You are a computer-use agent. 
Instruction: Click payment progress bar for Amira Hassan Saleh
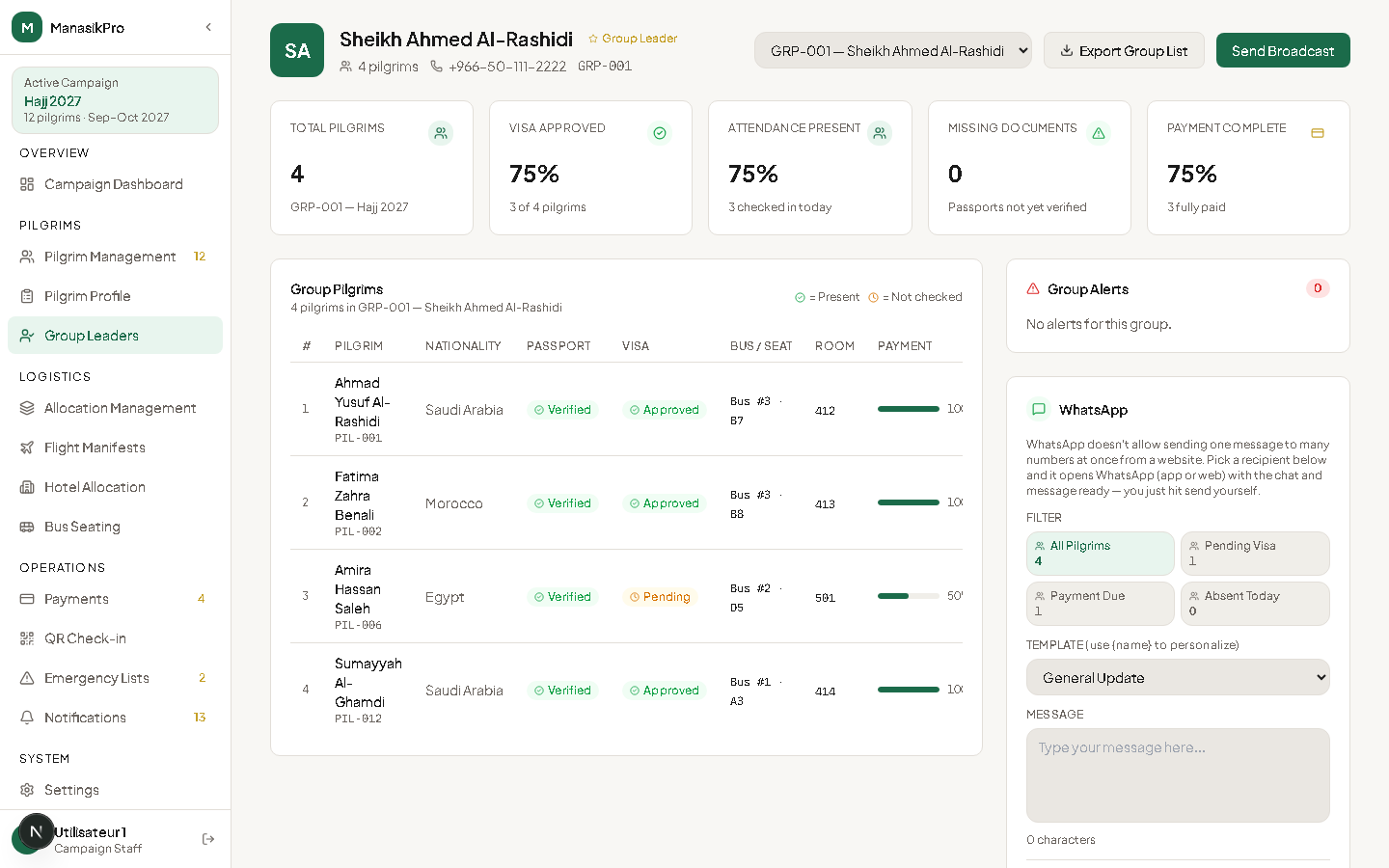909,596
